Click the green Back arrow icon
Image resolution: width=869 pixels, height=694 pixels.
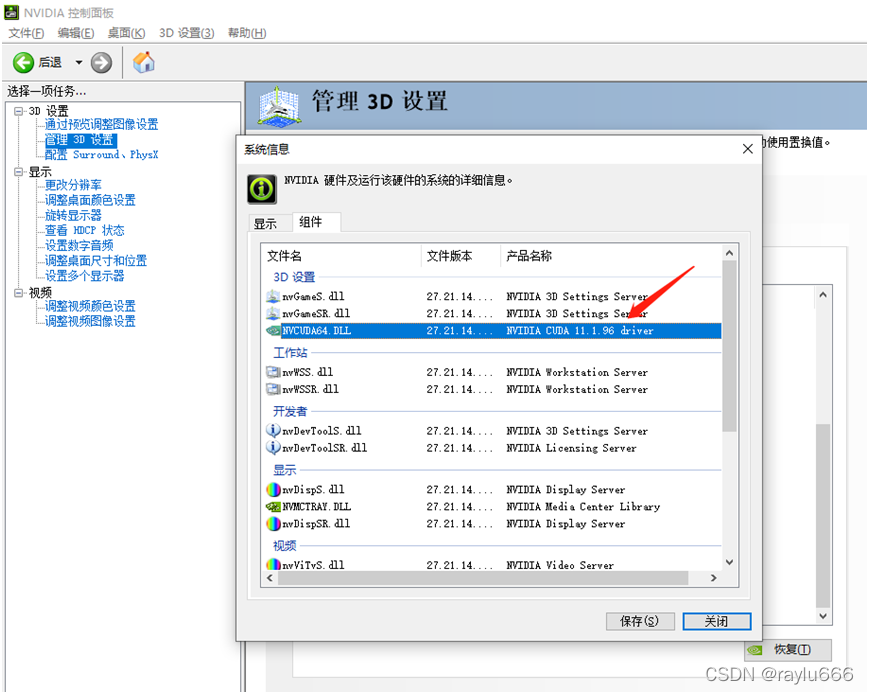click(x=23, y=63)
